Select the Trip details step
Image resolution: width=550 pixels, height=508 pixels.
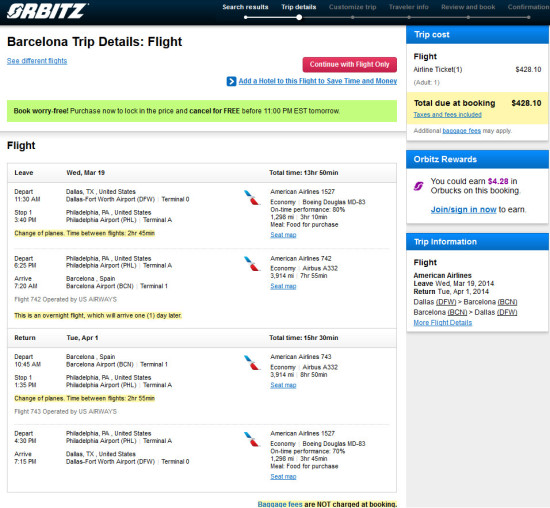click(x=299, y=7)
